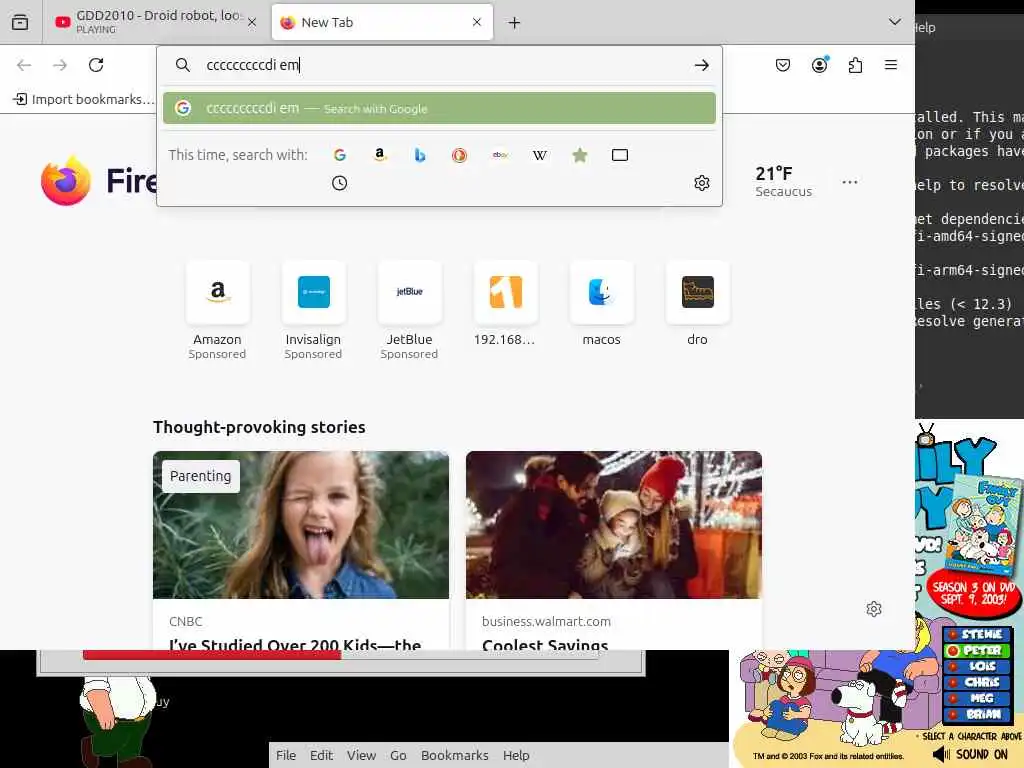Search this time with eBay icon
Viewport: 1024px width, 768px height.
click(x=500, y=155)
